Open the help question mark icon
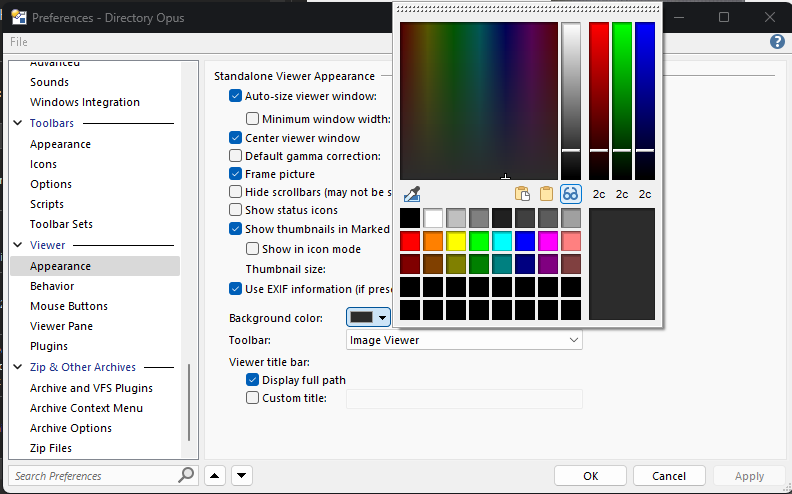This screenshot has width=792, height=494. coord(777,42)
